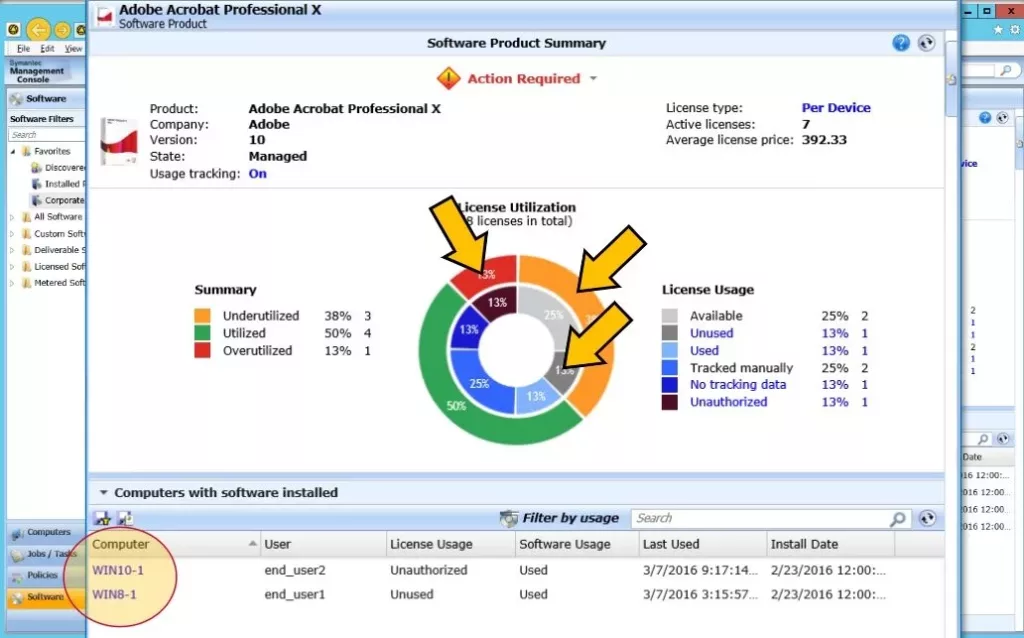Viewport: 1024px width, 638px height.
Task: Click the end_user2 cell
Action: tap(295, 570)
